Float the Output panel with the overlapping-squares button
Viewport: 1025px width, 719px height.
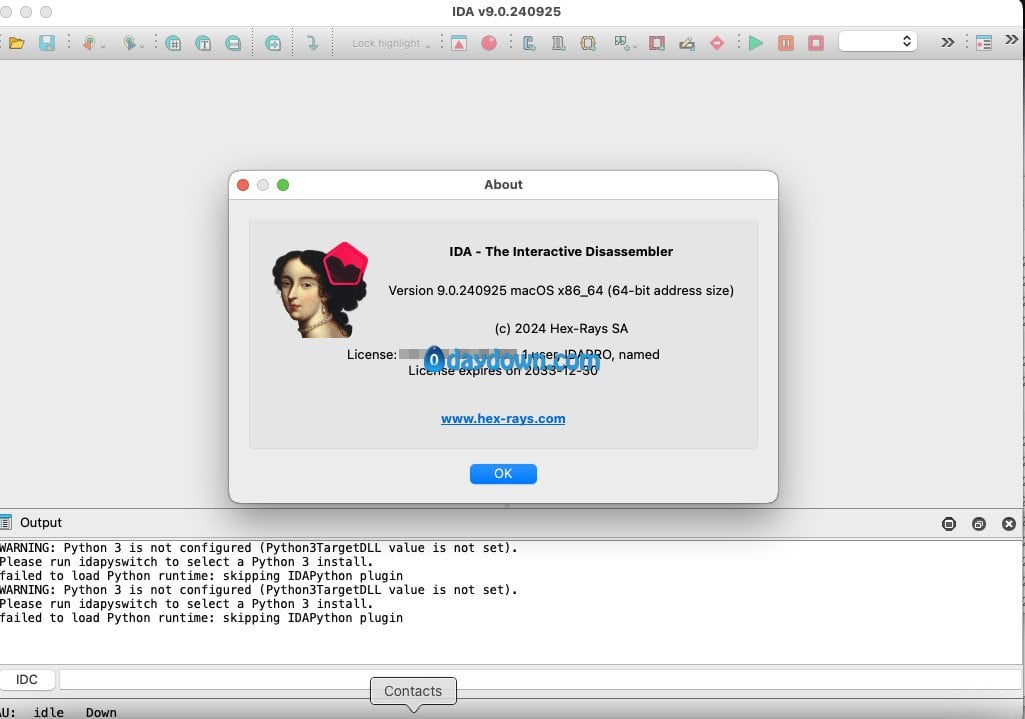point(979,524)
